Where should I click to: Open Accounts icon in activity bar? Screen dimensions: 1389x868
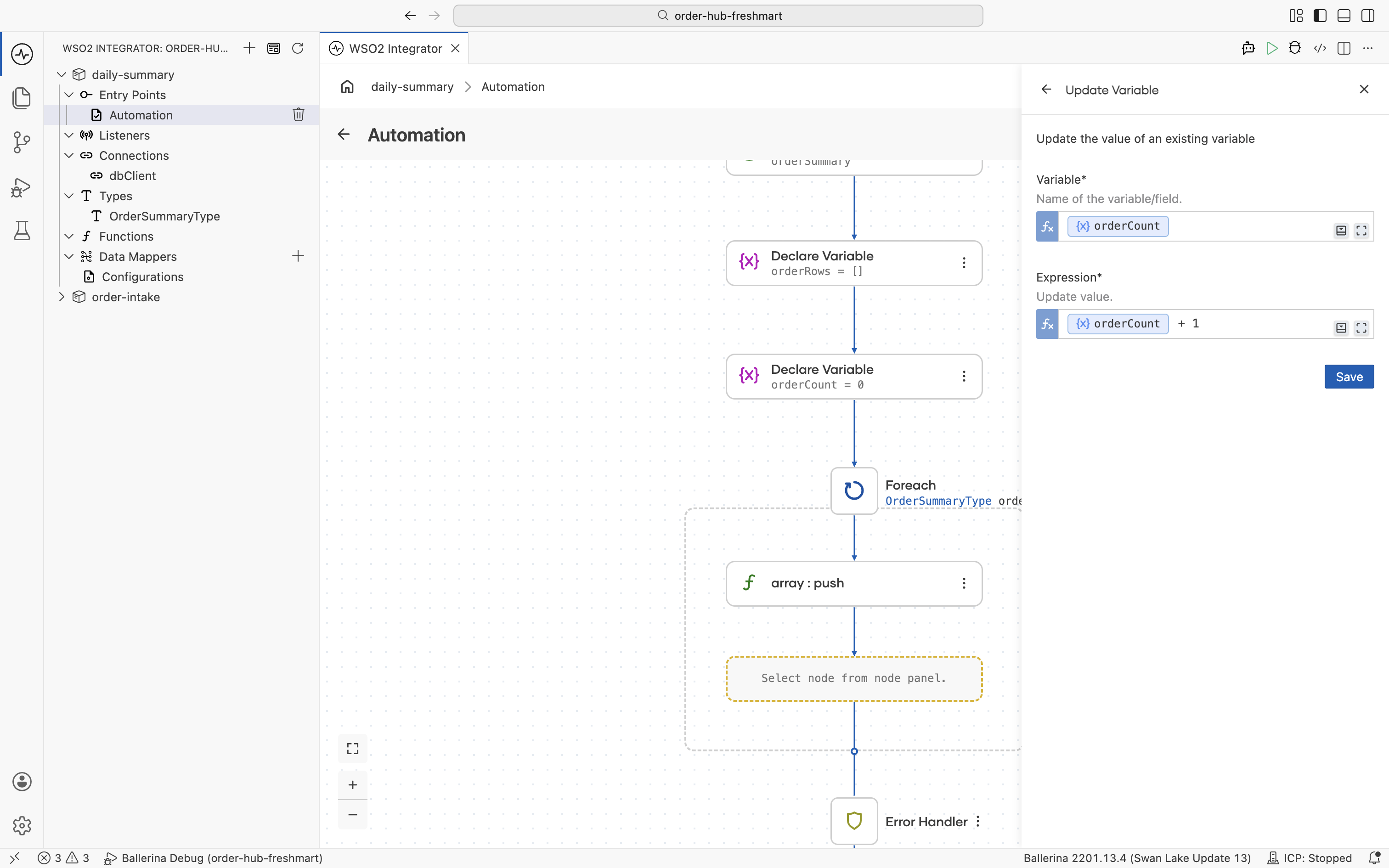point(22,781)
